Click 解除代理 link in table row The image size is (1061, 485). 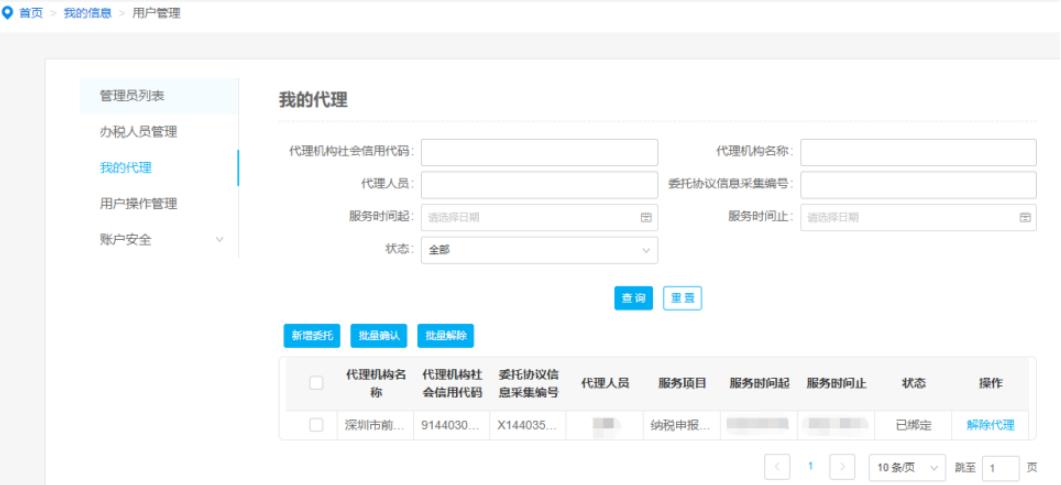coord(990,425)
